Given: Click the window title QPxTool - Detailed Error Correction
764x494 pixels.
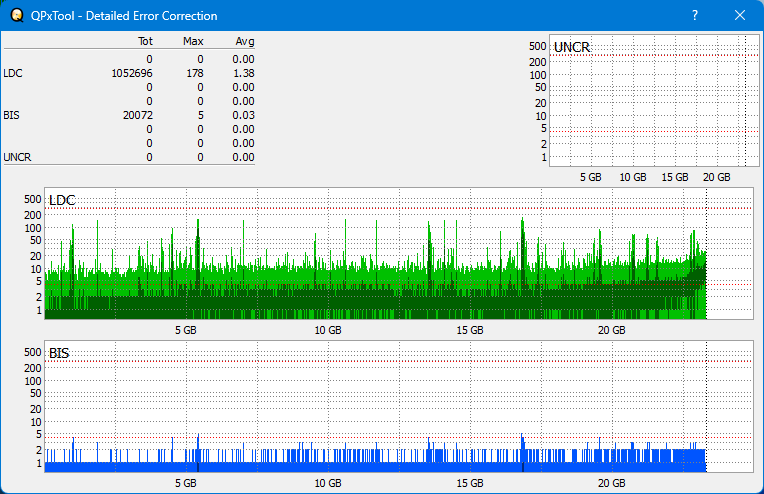Looking at the screenshot, I should point(124,16).
